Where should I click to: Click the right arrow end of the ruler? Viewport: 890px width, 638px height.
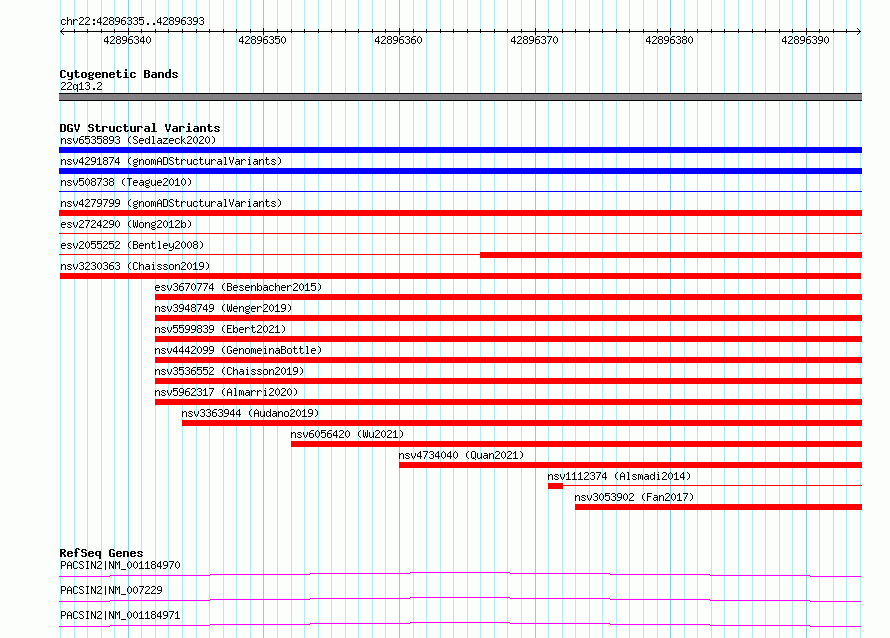pos(859,31)
